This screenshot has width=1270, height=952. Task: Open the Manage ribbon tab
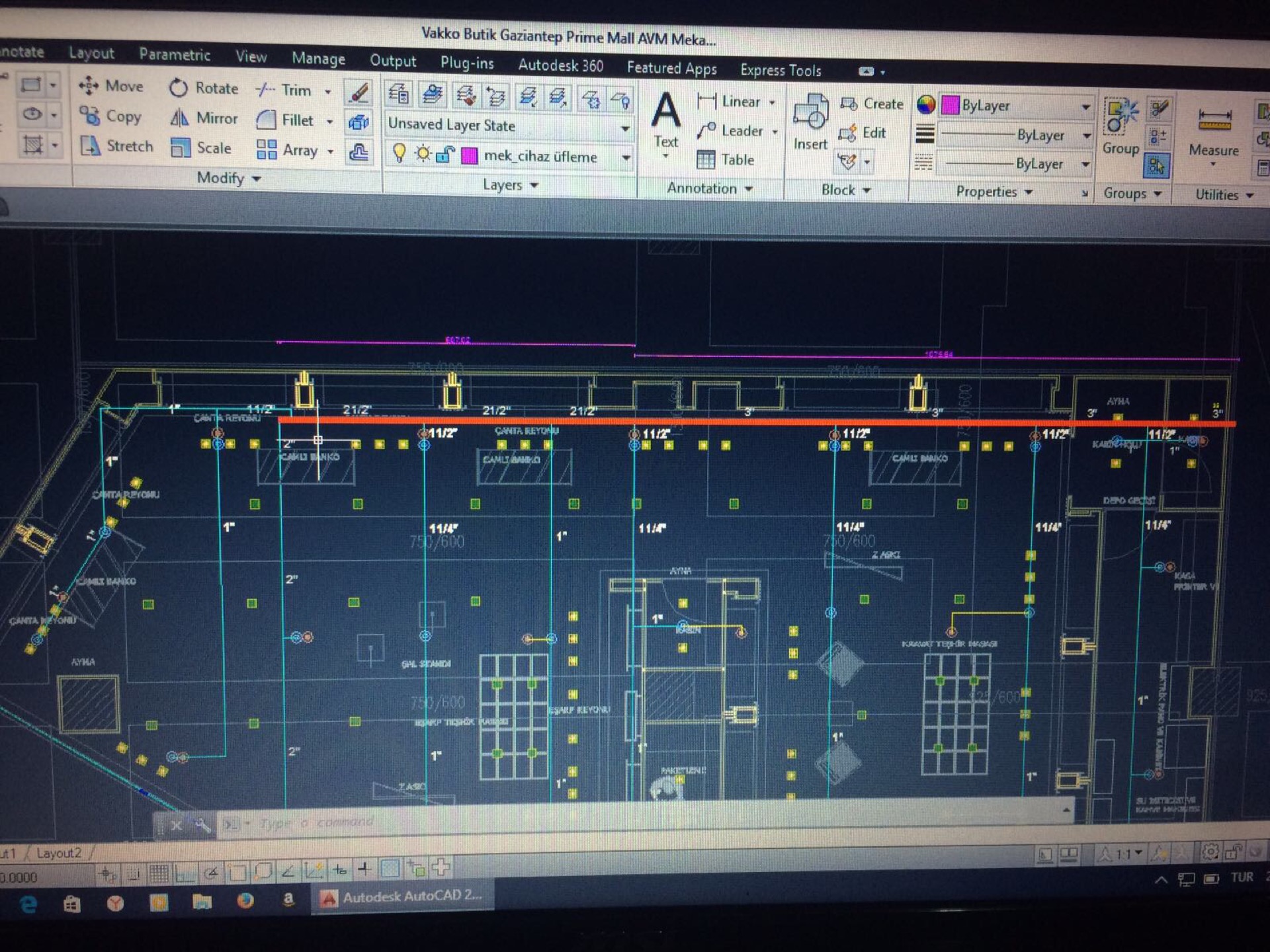318,59
